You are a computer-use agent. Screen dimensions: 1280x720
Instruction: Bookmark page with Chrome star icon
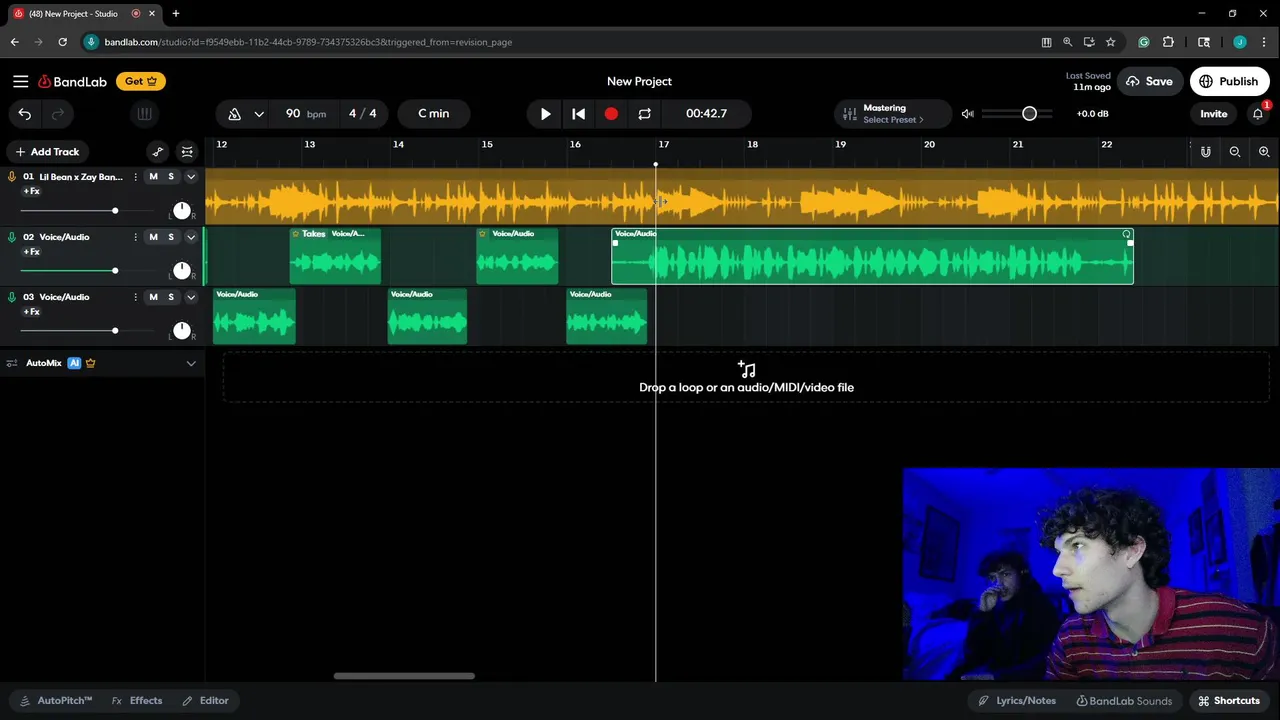1110,42
